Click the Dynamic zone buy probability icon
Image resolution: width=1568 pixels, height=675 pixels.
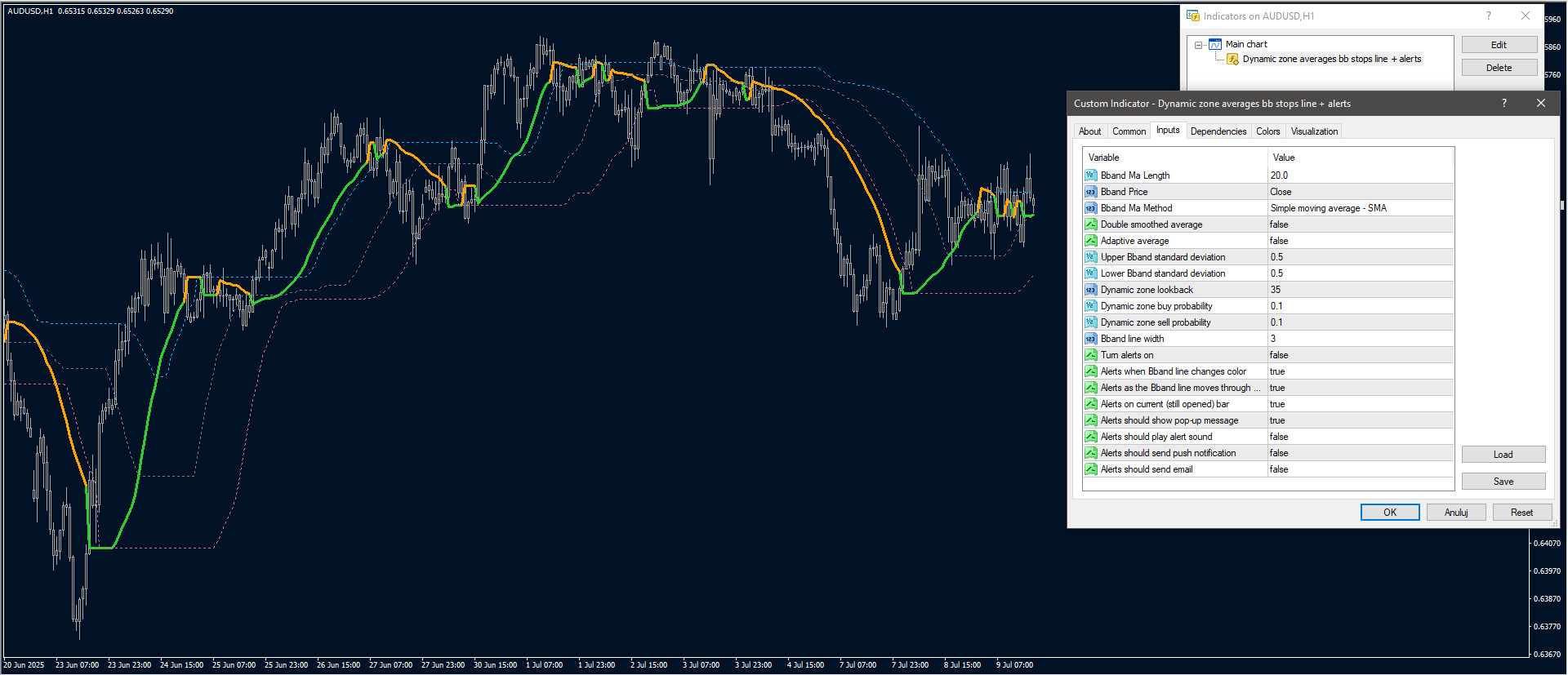pos(1090,306)
